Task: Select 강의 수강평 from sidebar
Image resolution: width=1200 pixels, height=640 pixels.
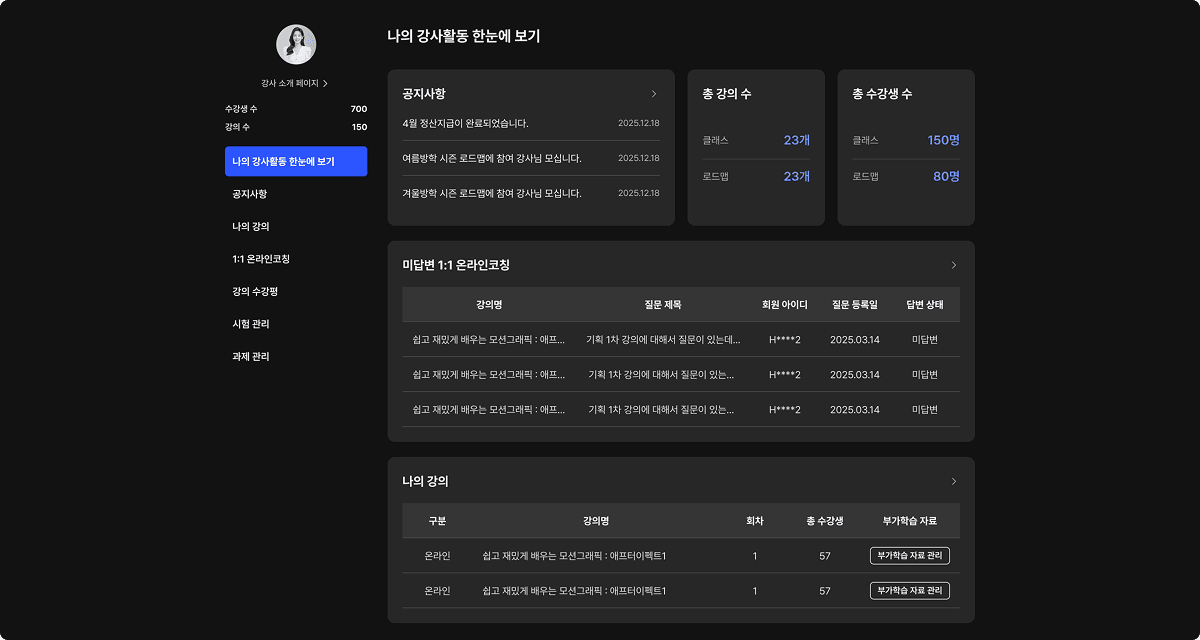Action: tap(255, 292)
